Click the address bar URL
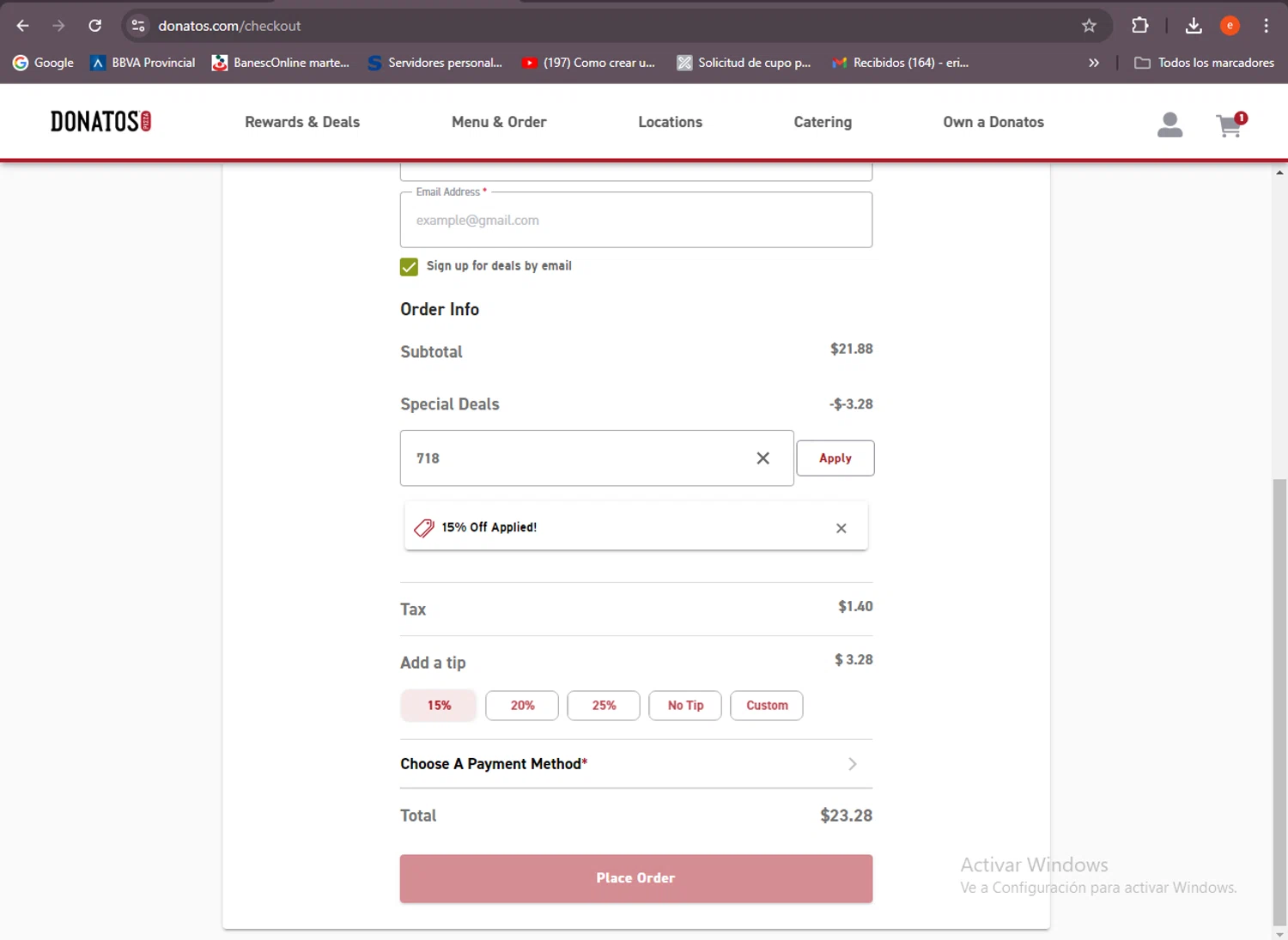Image resolution: width=1288 pixels, height=940 pixels. (229, 26)
